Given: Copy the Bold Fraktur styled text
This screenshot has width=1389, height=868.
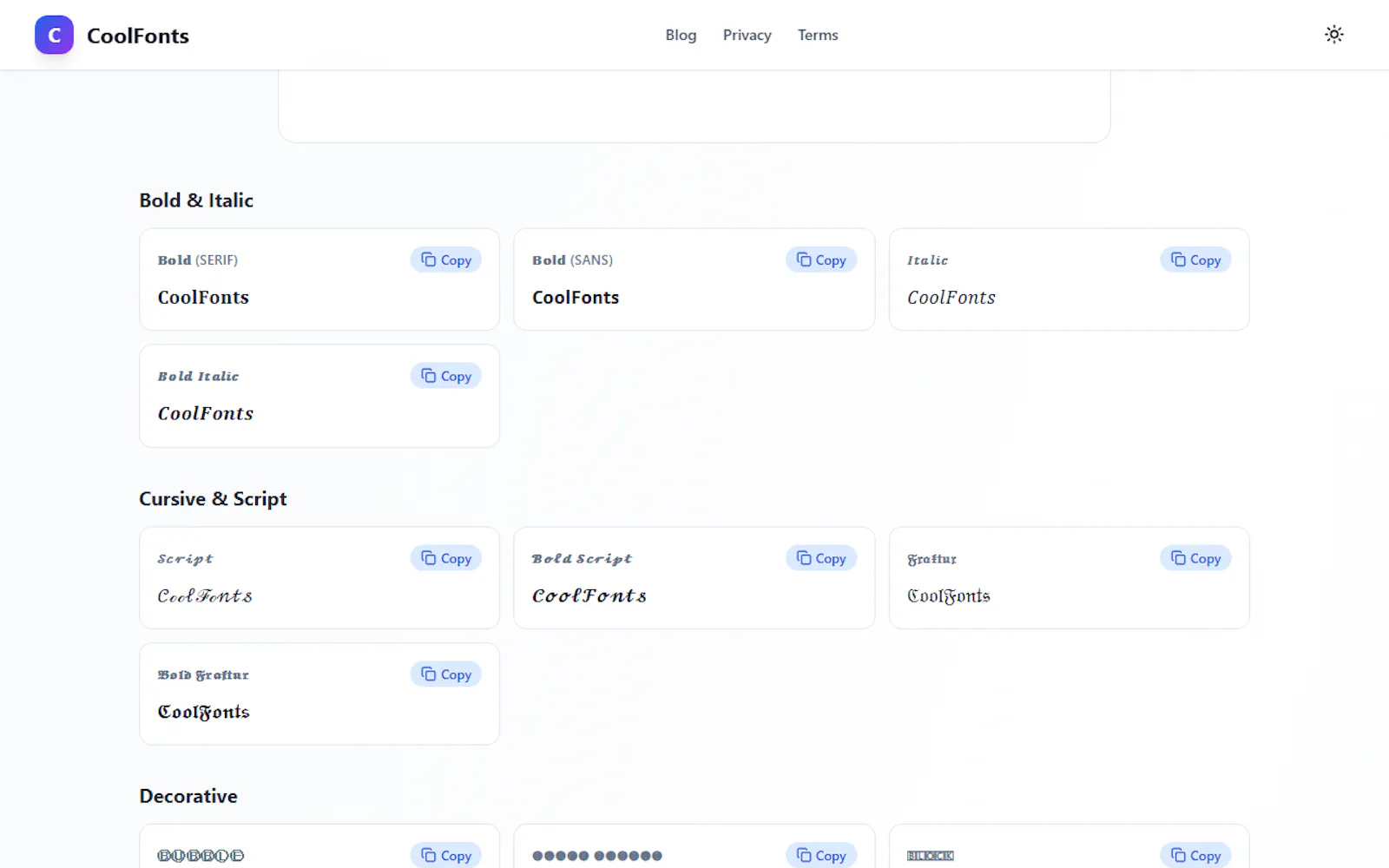Looking at the screenshot, I should pos(446,674).
